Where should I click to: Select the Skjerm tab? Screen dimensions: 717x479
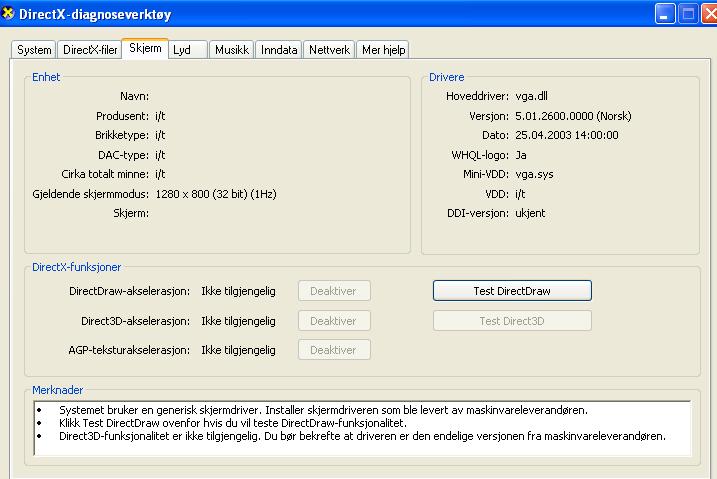click(x=145, y=48)
